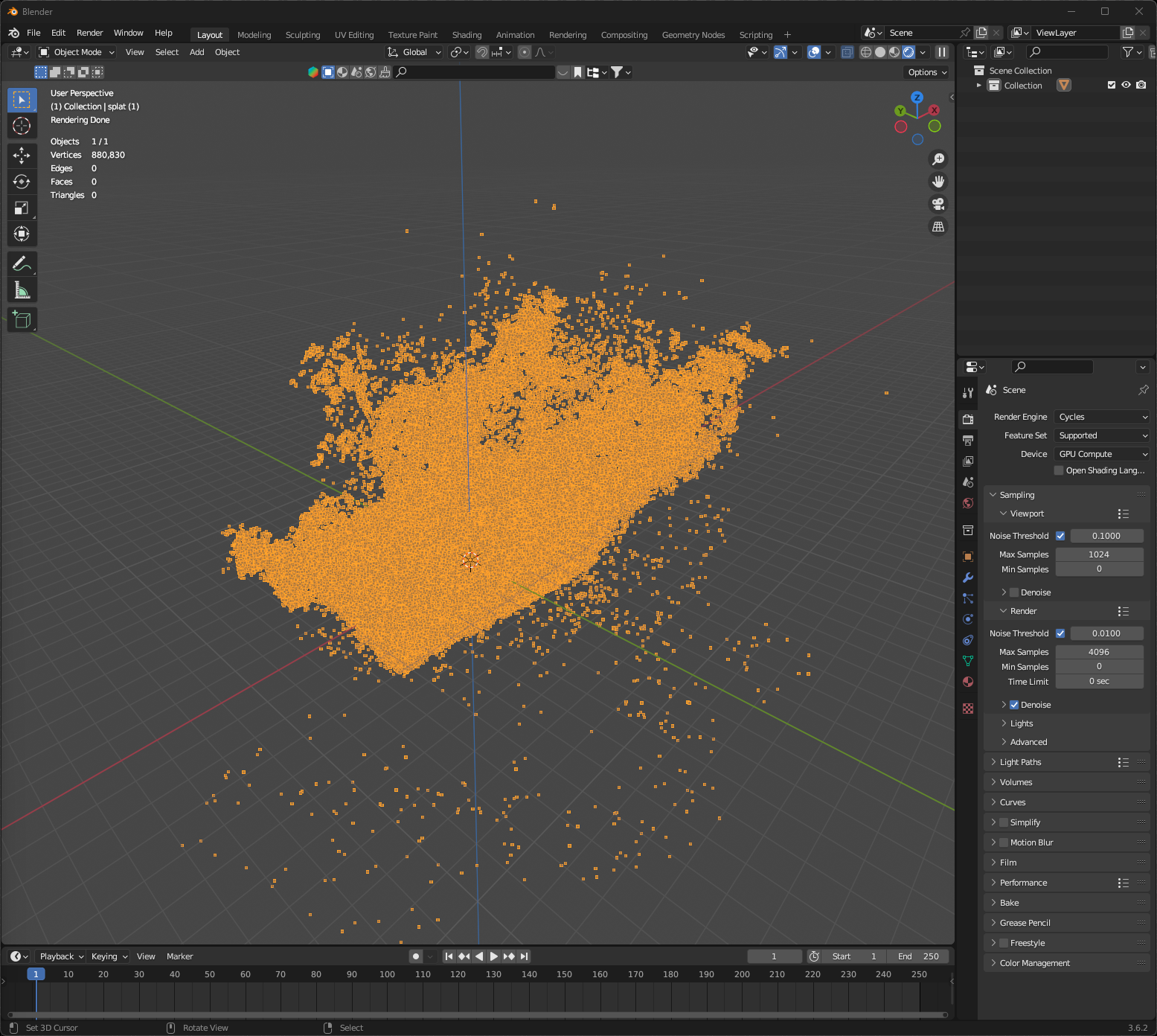Jump to the timeline end frame

pos(524,956)
